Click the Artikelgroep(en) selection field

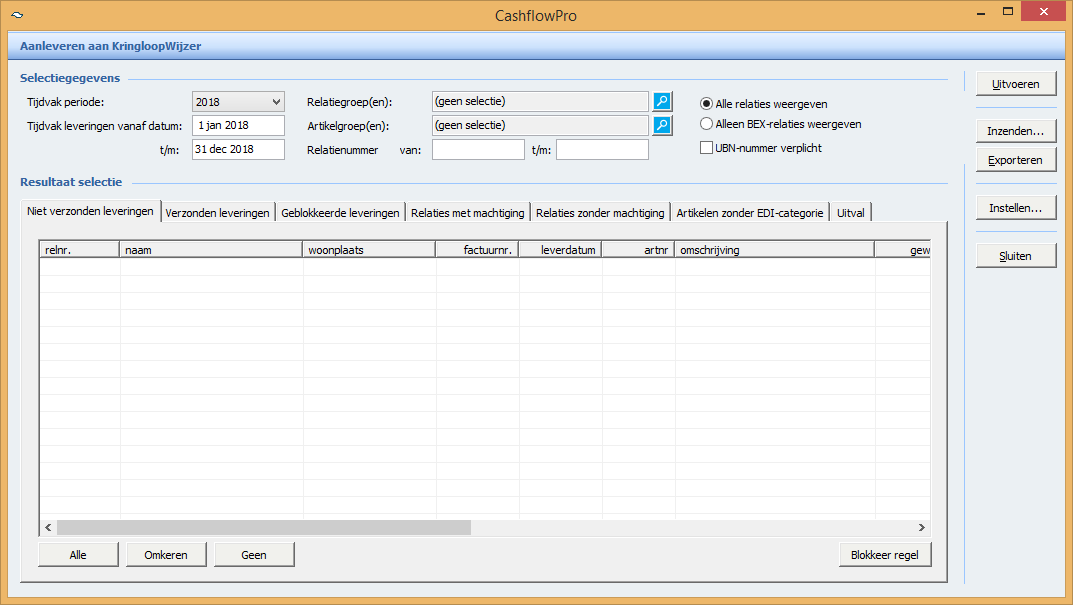point(541,125)
